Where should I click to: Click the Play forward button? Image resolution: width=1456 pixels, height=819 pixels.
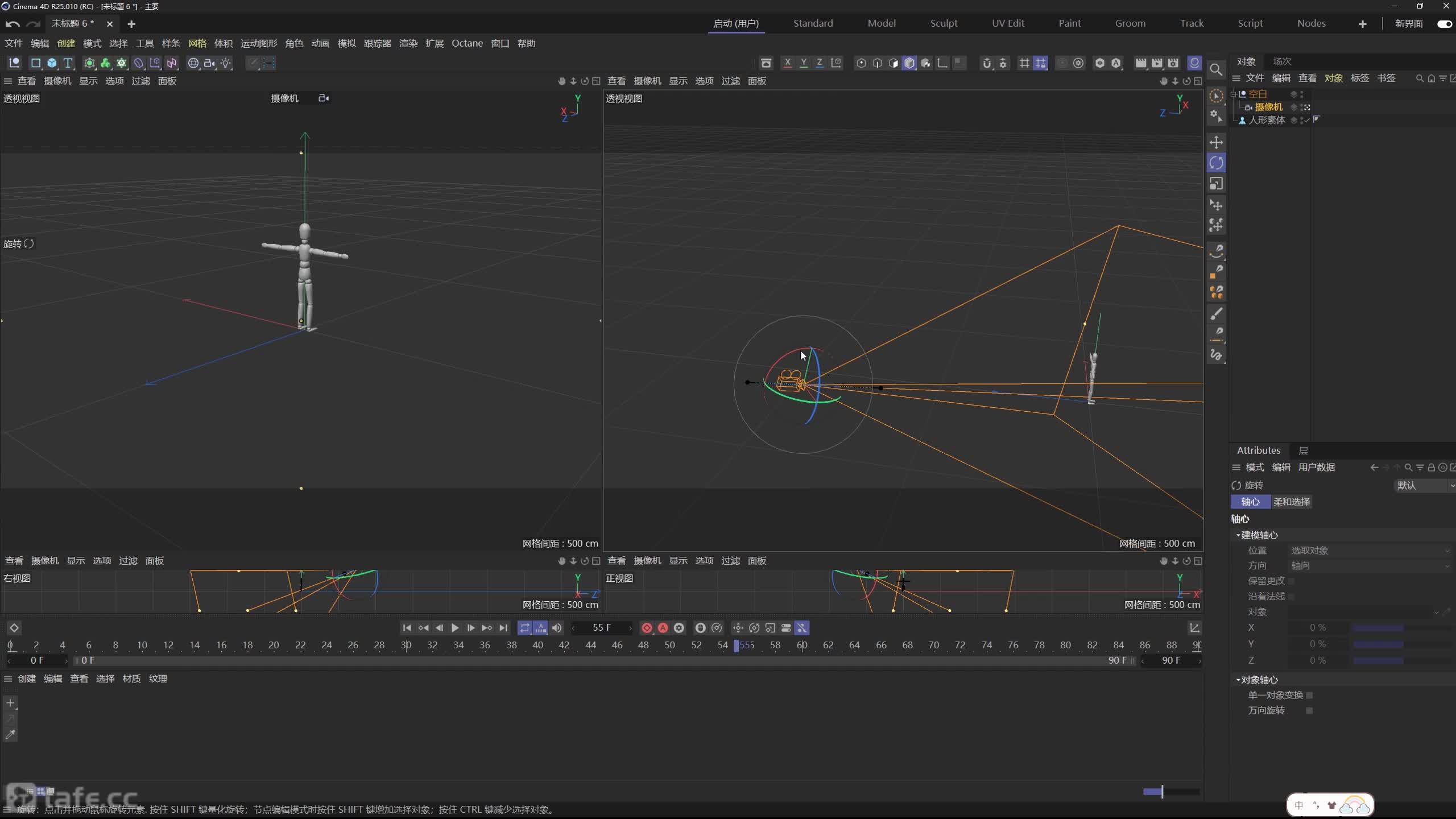point(455,628)
